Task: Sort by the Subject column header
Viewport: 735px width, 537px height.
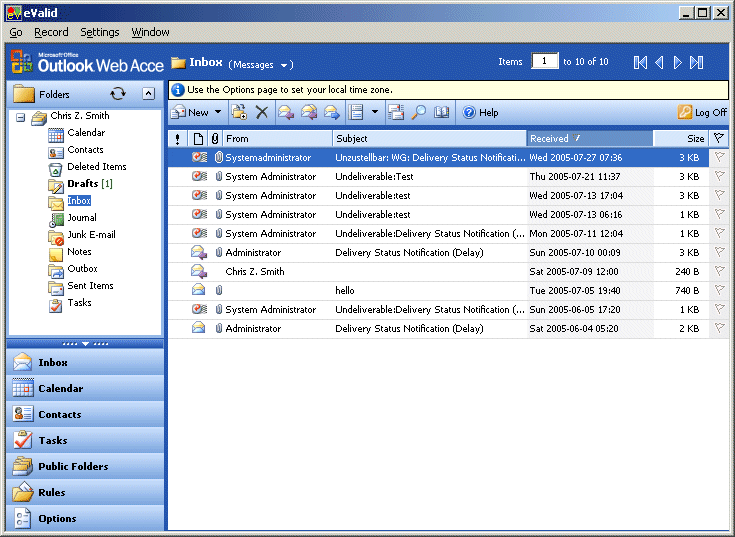Action: 429,139
